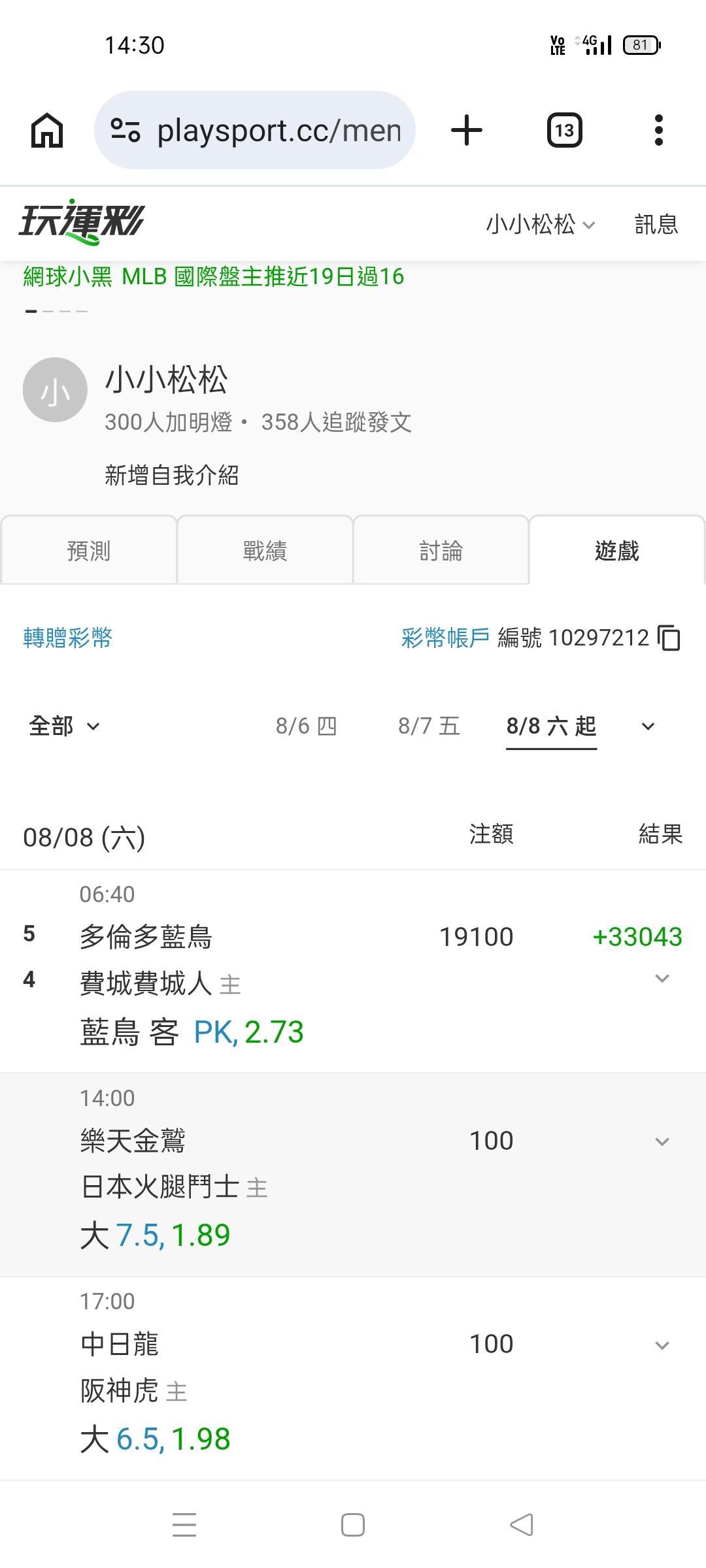Switch to the 預測 tab
The image size is (706, 1568).
coord(89,550)
